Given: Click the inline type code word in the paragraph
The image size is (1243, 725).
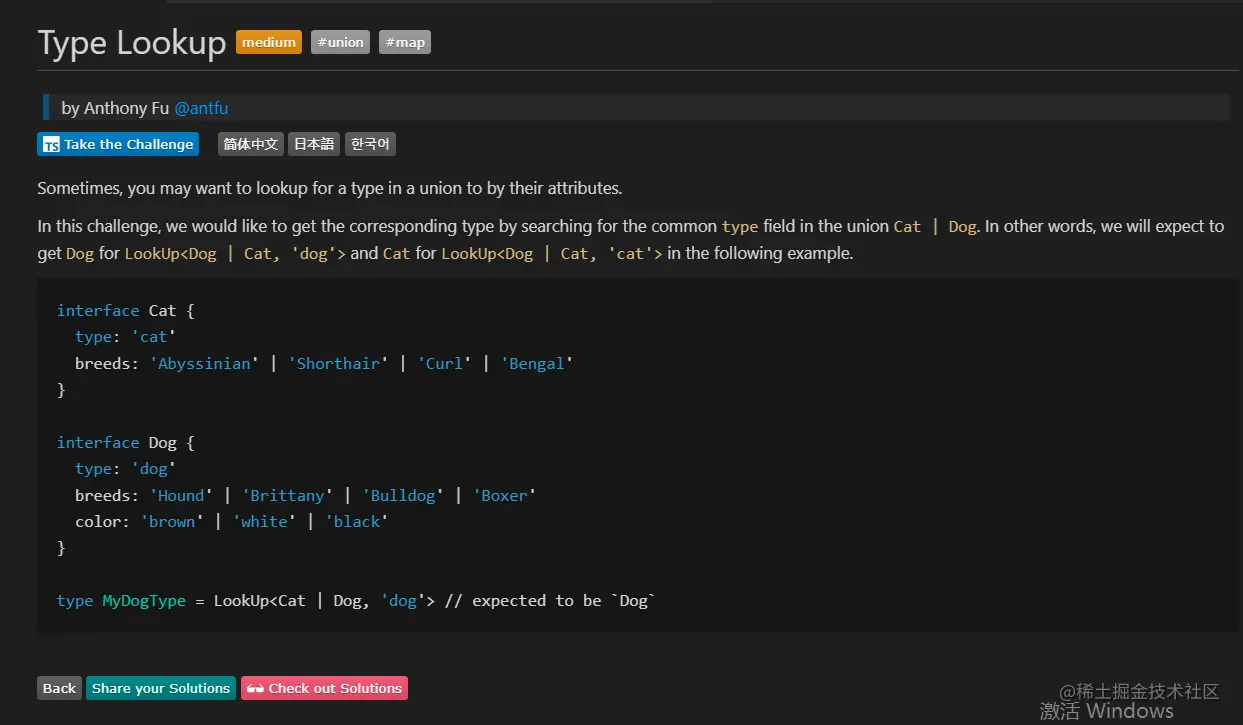Looking at the screenshot, I should click(740, 226).
